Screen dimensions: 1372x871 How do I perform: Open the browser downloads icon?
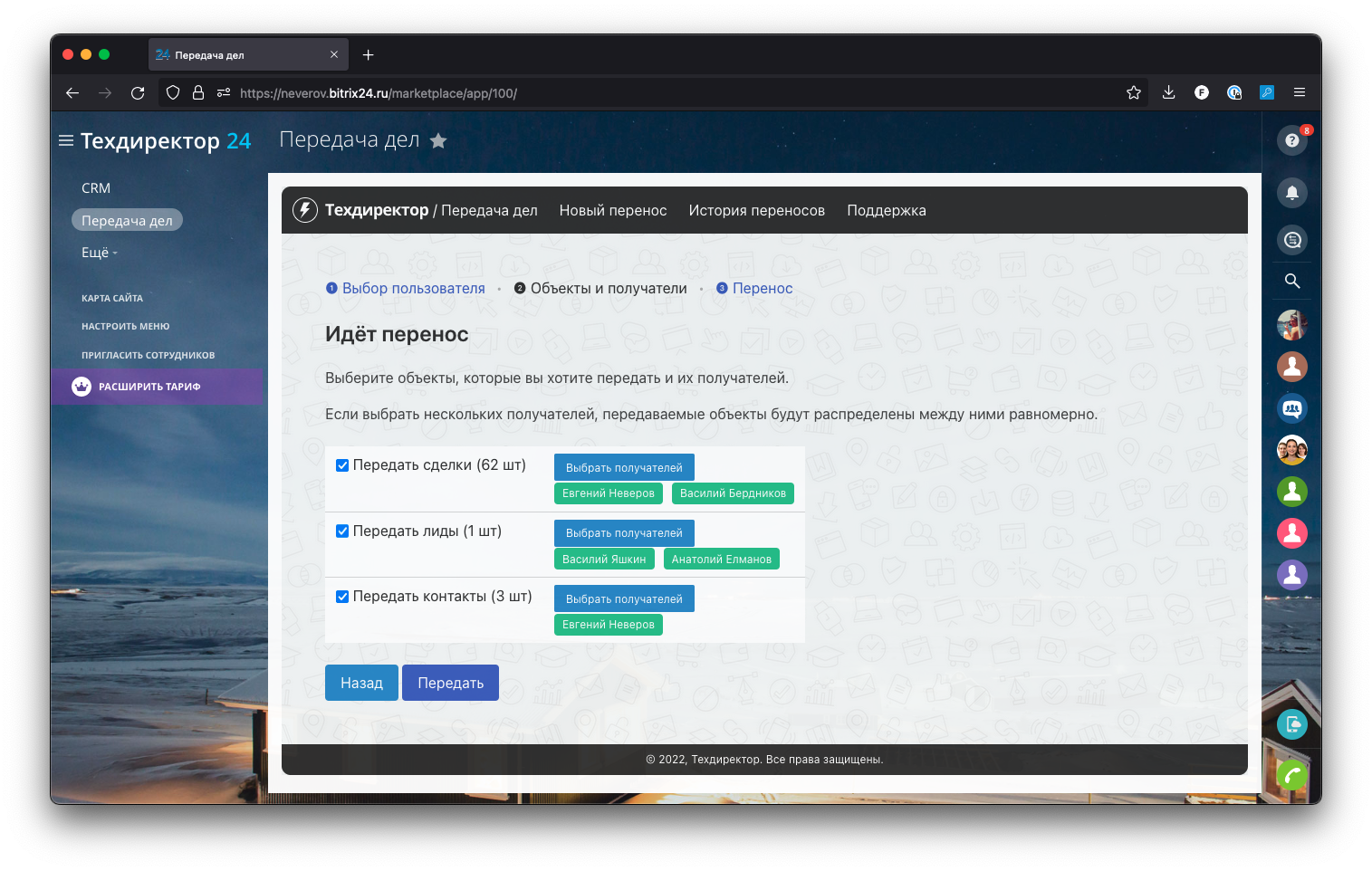(x=1168, y=92)
